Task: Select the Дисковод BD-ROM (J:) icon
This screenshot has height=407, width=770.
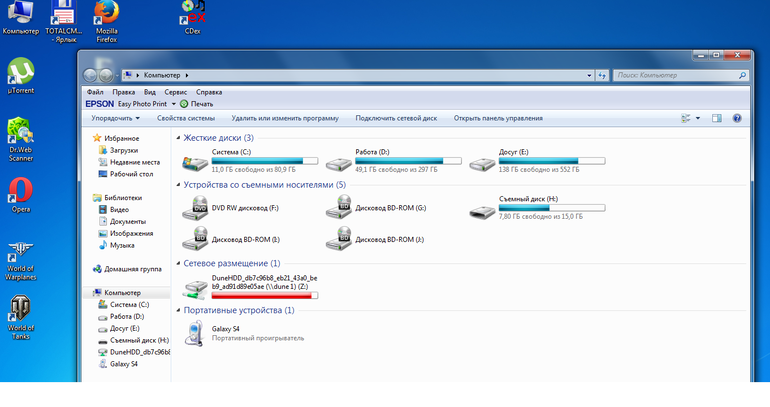Action: coord(339,239)
